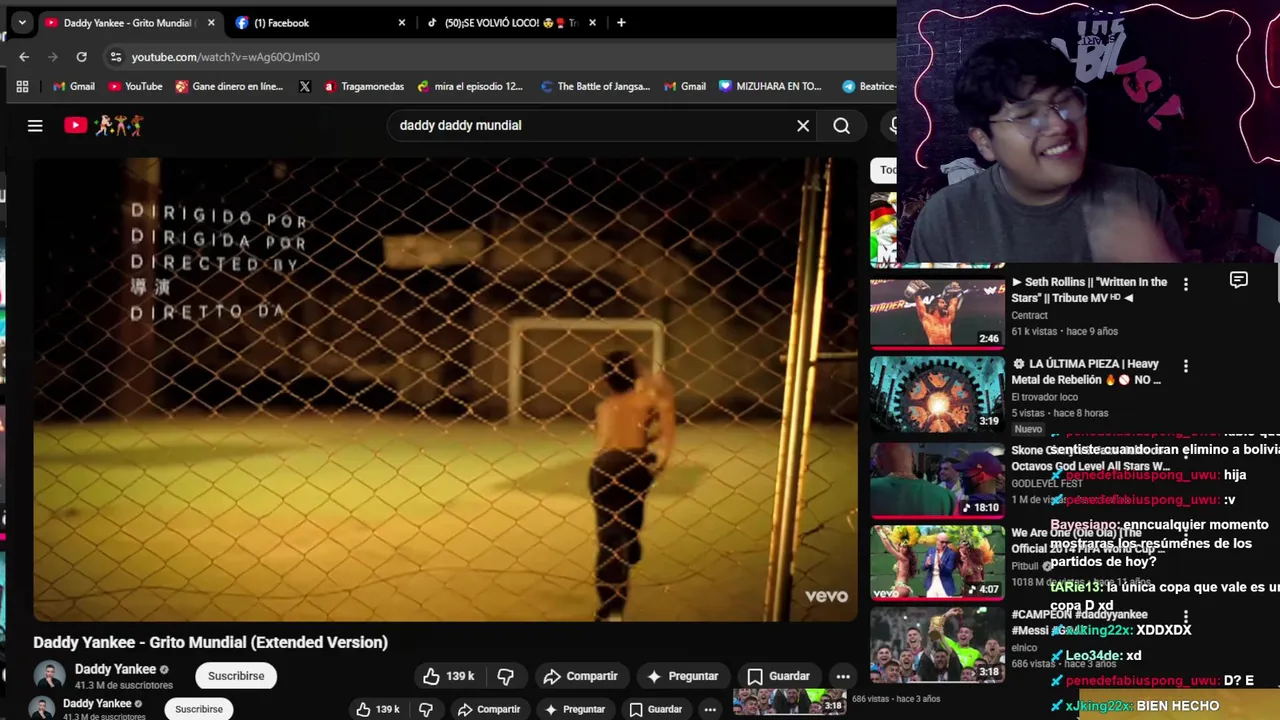
Task: Open site information icon left of the URL
Action: tap(116, 57)
